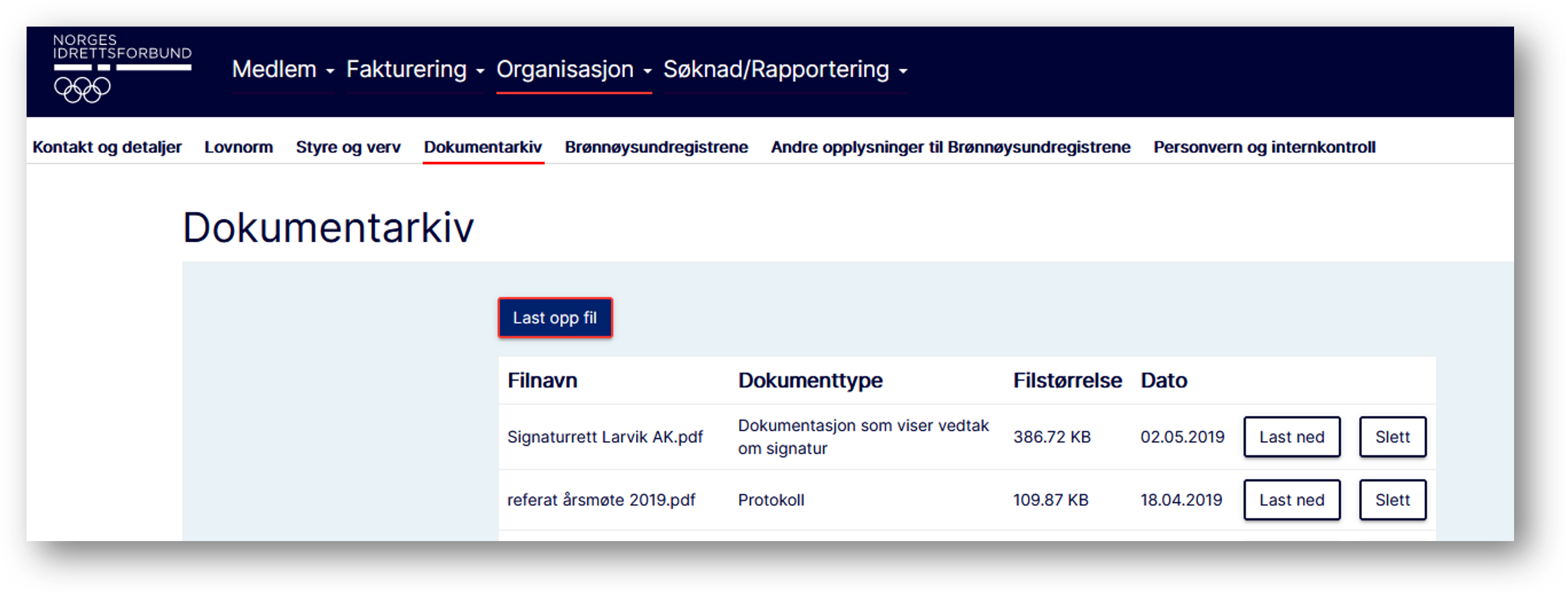This screenshot has width=1568, height=595.
Task: Go to Kontakt og detaljer tab
Action: (x=107, y=147)
